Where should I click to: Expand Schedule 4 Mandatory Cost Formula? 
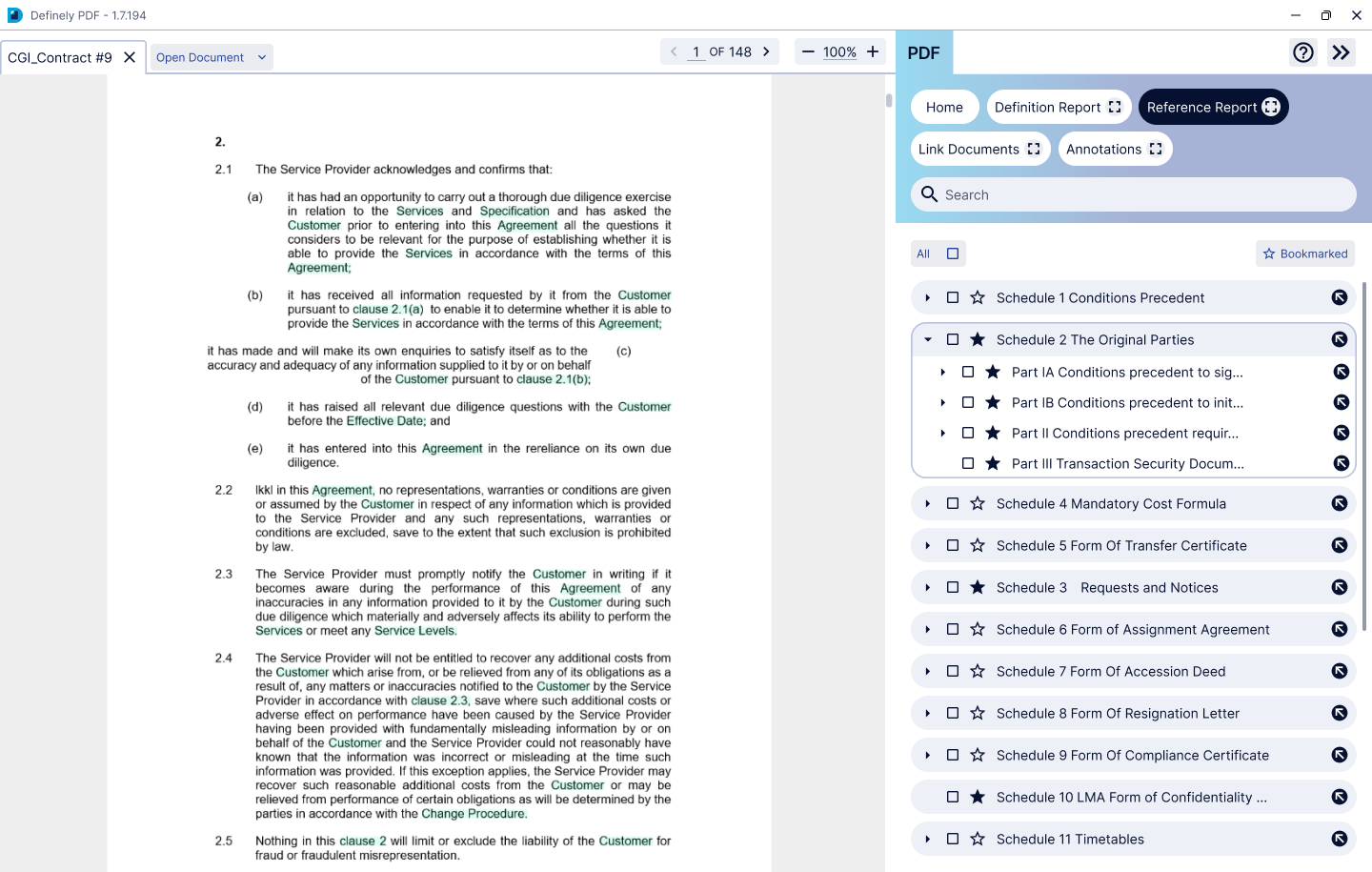[928, 503]
